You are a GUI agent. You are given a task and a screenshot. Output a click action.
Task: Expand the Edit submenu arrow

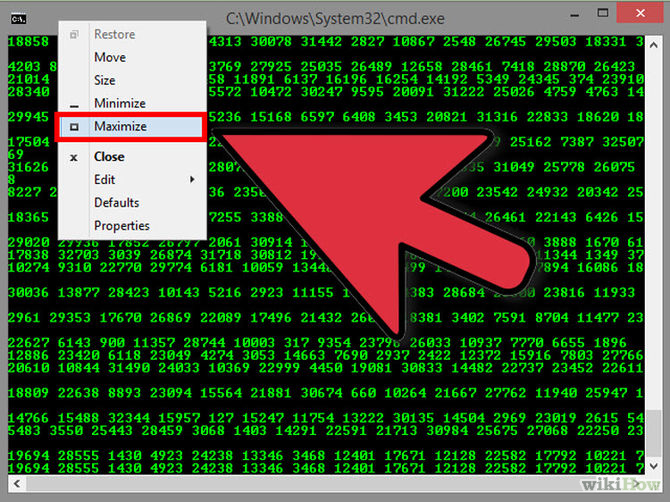tap(192, 180)
